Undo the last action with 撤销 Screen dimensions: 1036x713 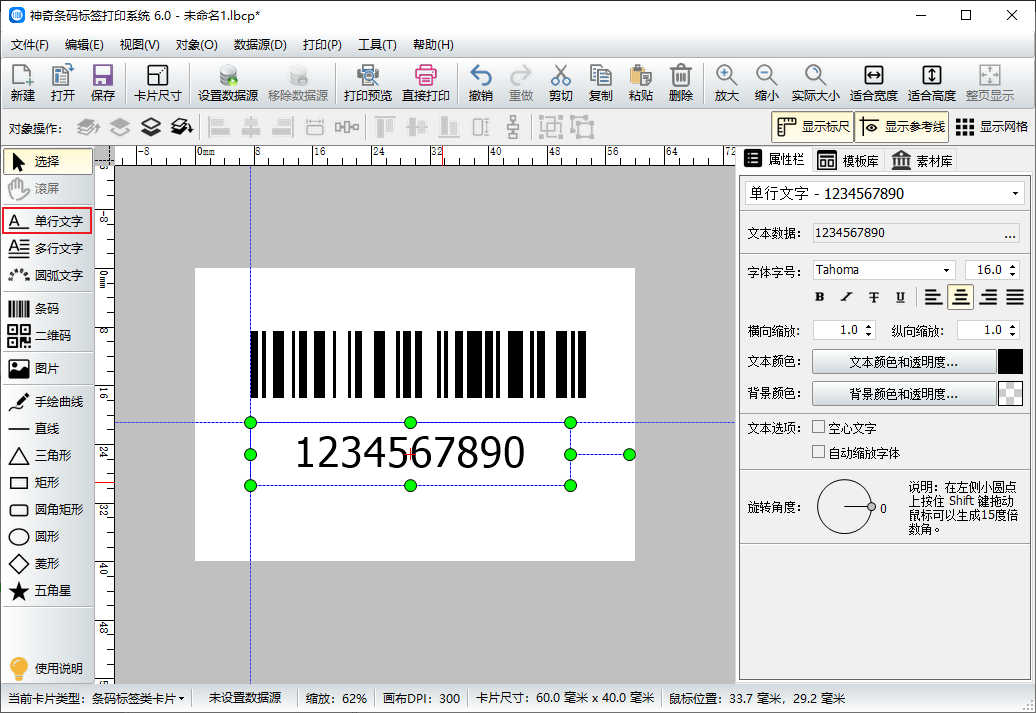point(480,83)
